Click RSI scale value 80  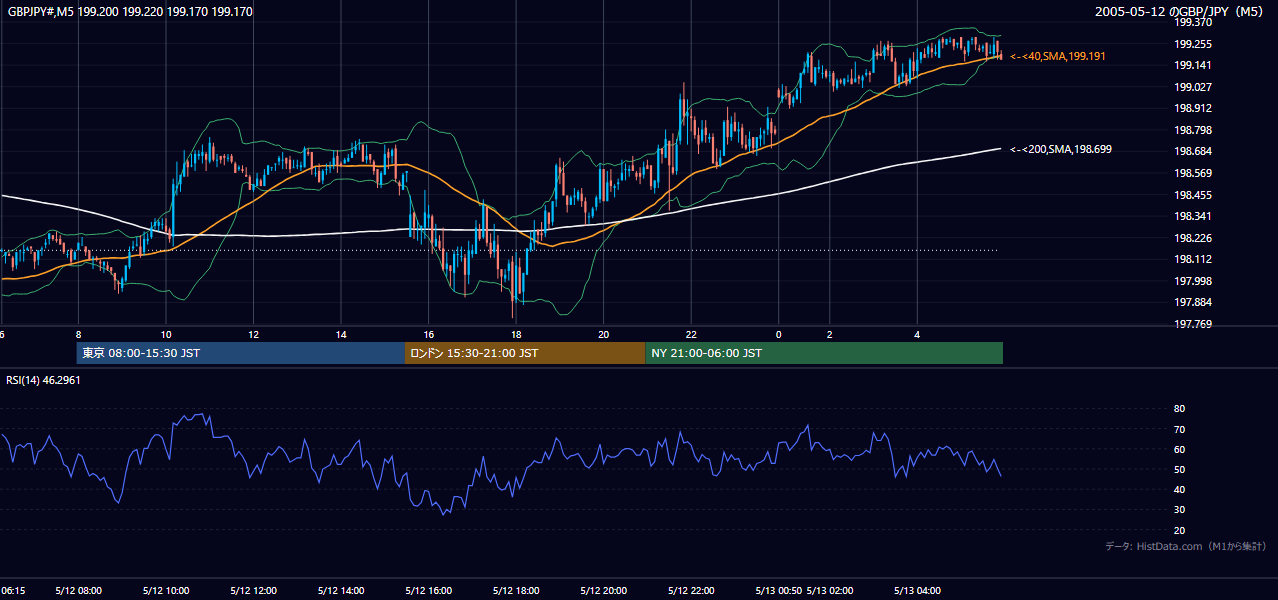pos(1179,409)
